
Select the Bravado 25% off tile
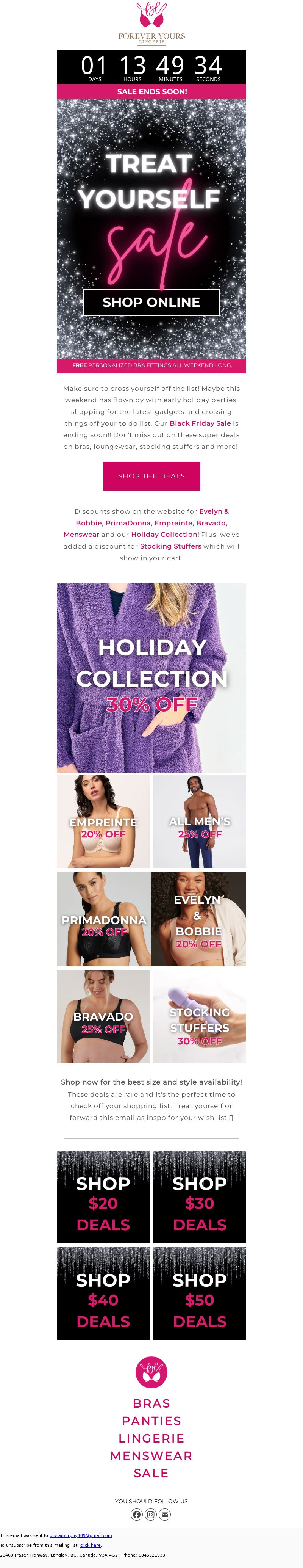click(103, 1016)
